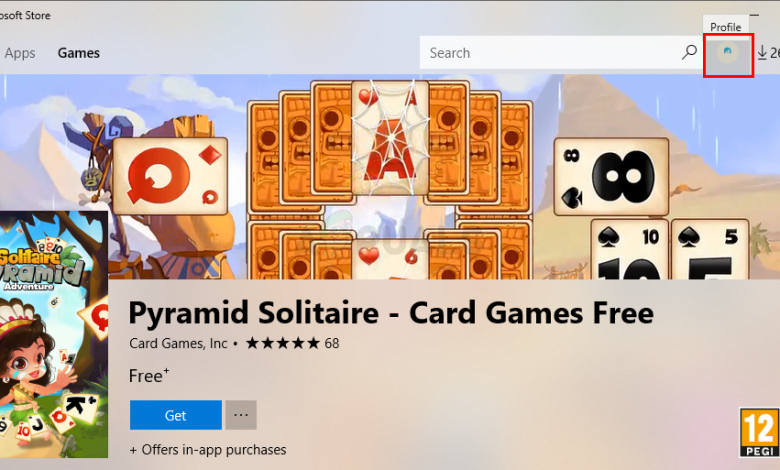Click the Solitaire Pyramid Adventure app thumbnail
Screen dimensions: 780x470
point(54,334)
